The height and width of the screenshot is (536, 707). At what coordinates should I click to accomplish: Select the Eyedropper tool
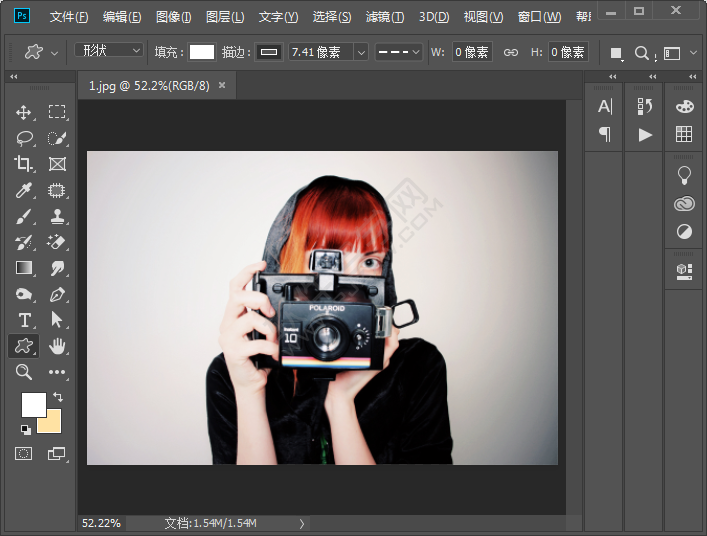coord(24,190)
